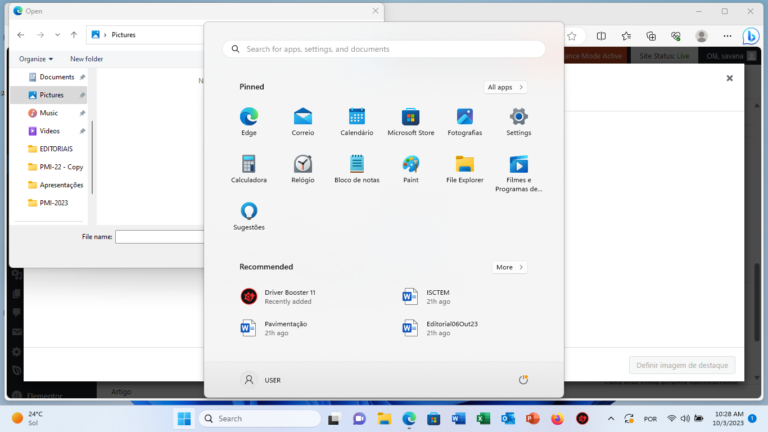
Task: Open the Organize dropdown menu
Action: coord(36,59)
